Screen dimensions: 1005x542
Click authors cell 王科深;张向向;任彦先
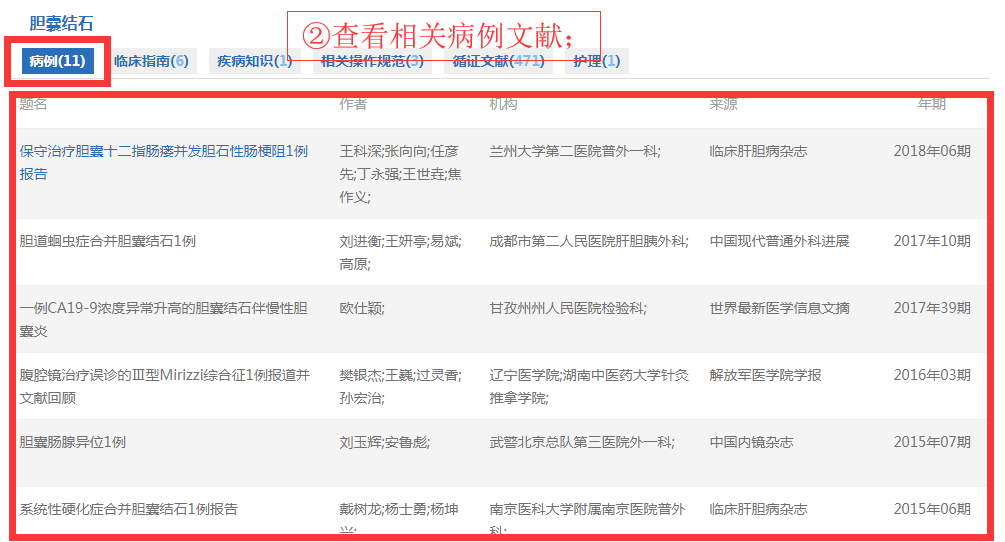point(401,174)
